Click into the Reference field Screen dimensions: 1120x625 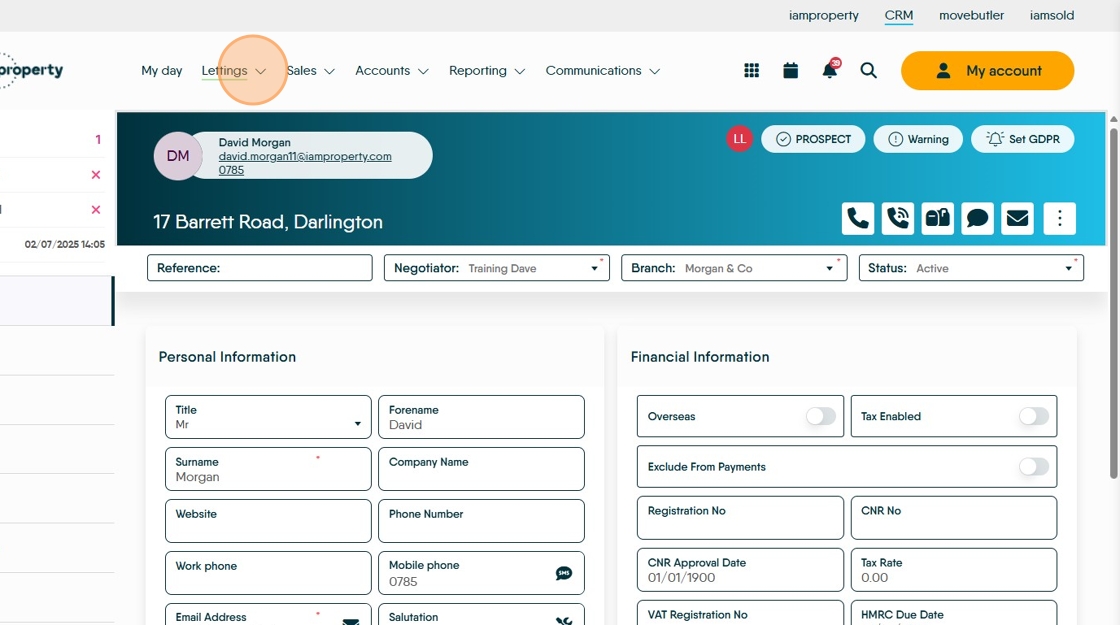coord(260,268)
